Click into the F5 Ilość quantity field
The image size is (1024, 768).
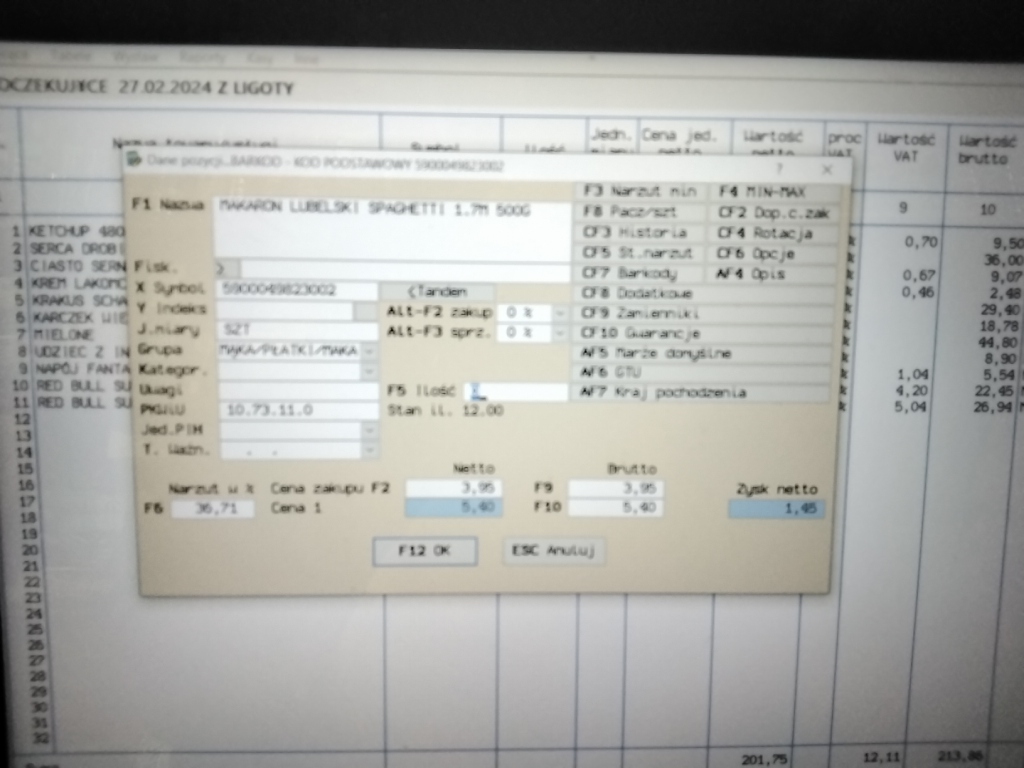coord(517,392)
